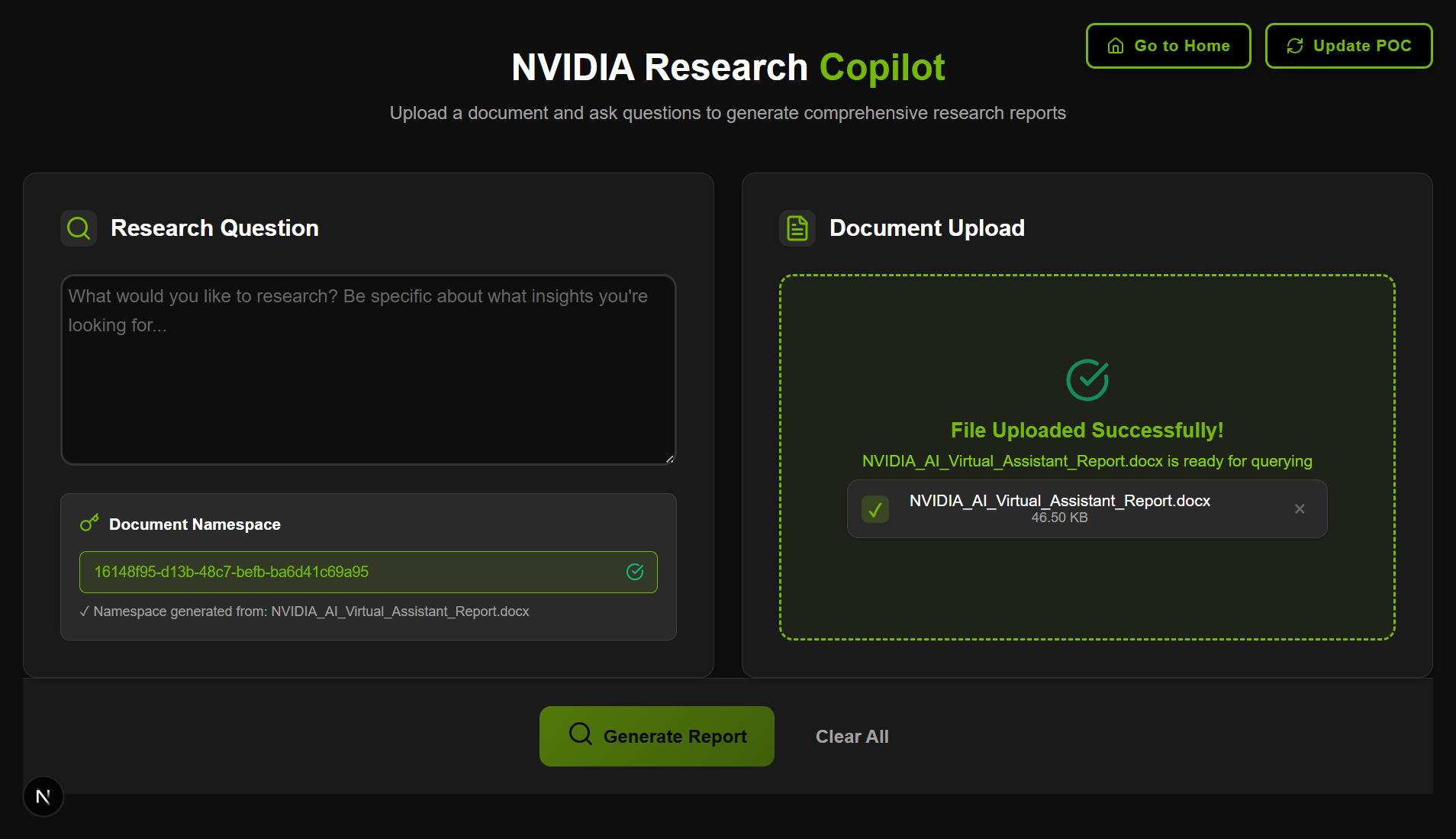Click the Go to Home button
This screenshot has height=839, width=1456.
[x=1168, y=46]
